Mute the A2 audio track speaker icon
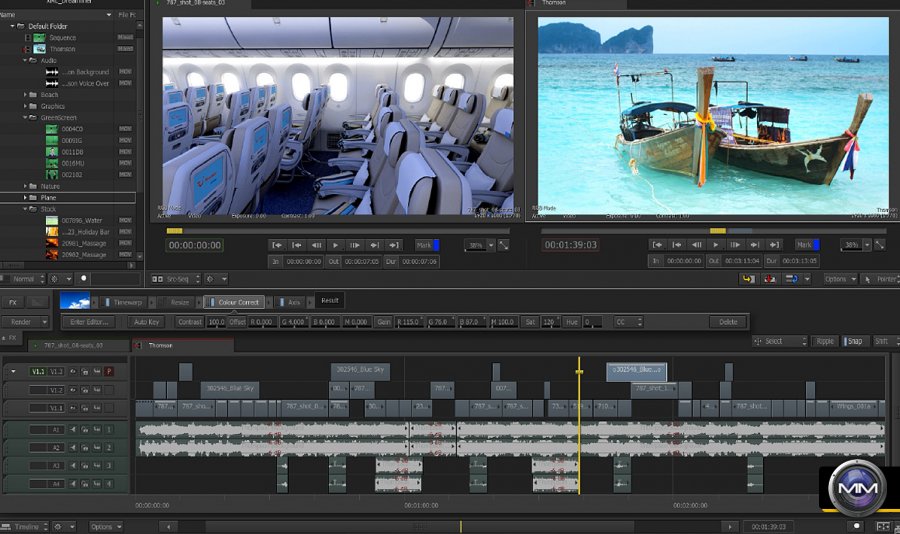The image size is (900, 534). pos(73,447)
